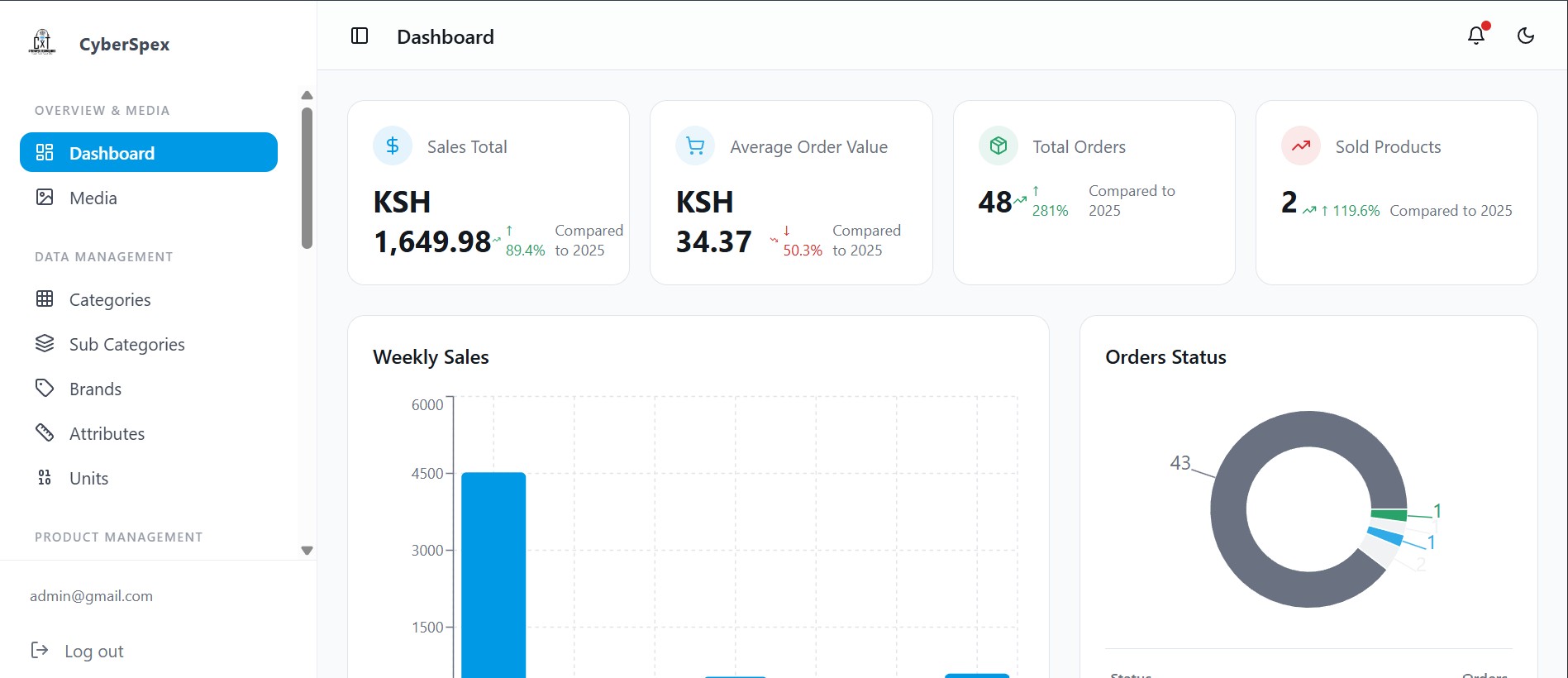Click the CyberSpex logo icon
Image resolution: width=1568 pixels, height=678 pixels.
[42, 41]
